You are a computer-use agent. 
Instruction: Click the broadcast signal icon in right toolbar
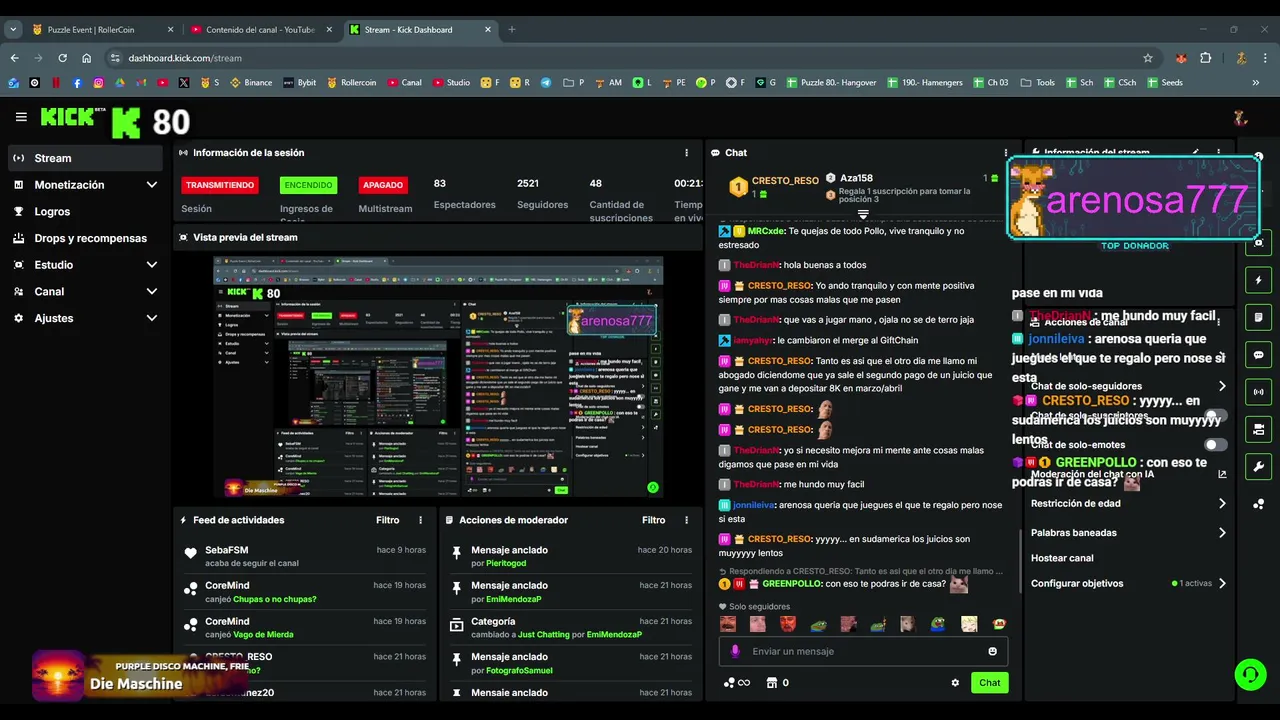click(x=1258, y=392)
